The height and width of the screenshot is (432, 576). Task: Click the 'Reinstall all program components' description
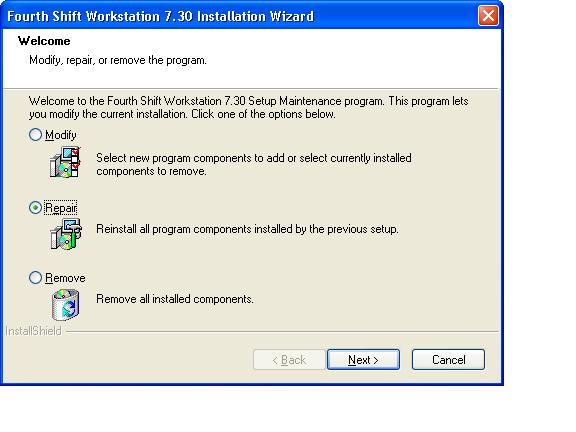(247, 229)
